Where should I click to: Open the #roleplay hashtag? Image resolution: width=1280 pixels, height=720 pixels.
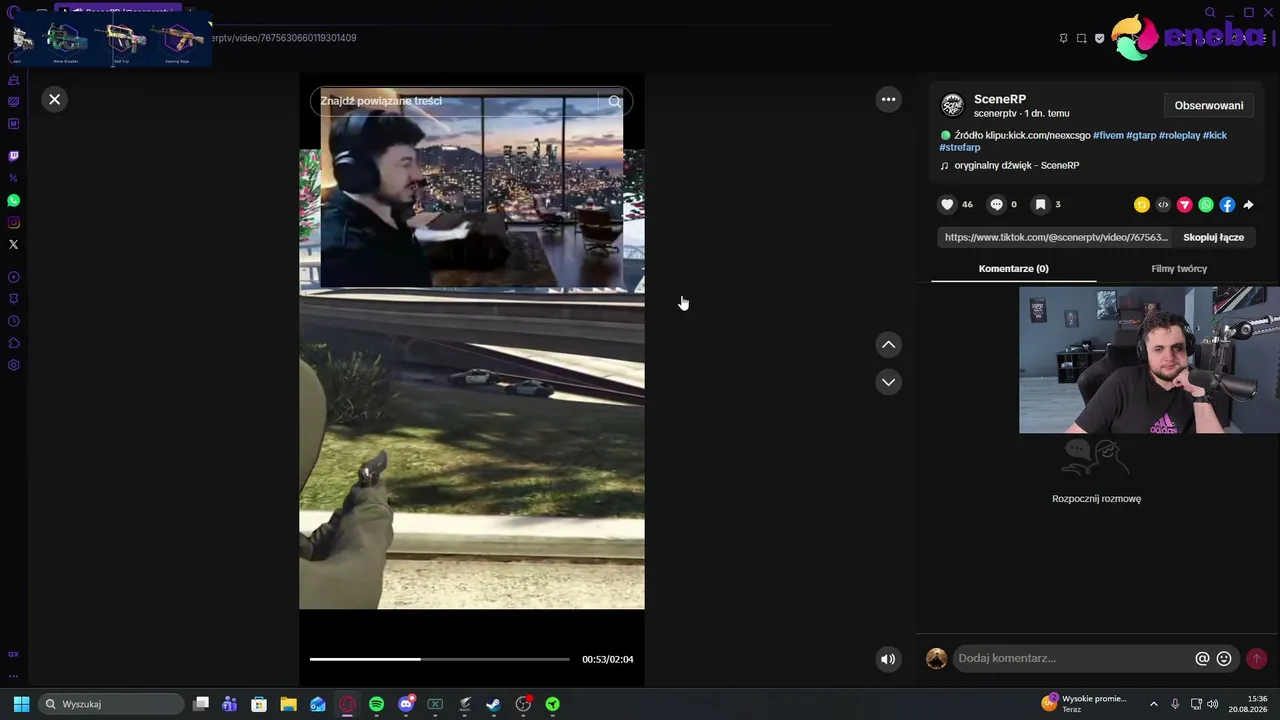[1179, 135]
